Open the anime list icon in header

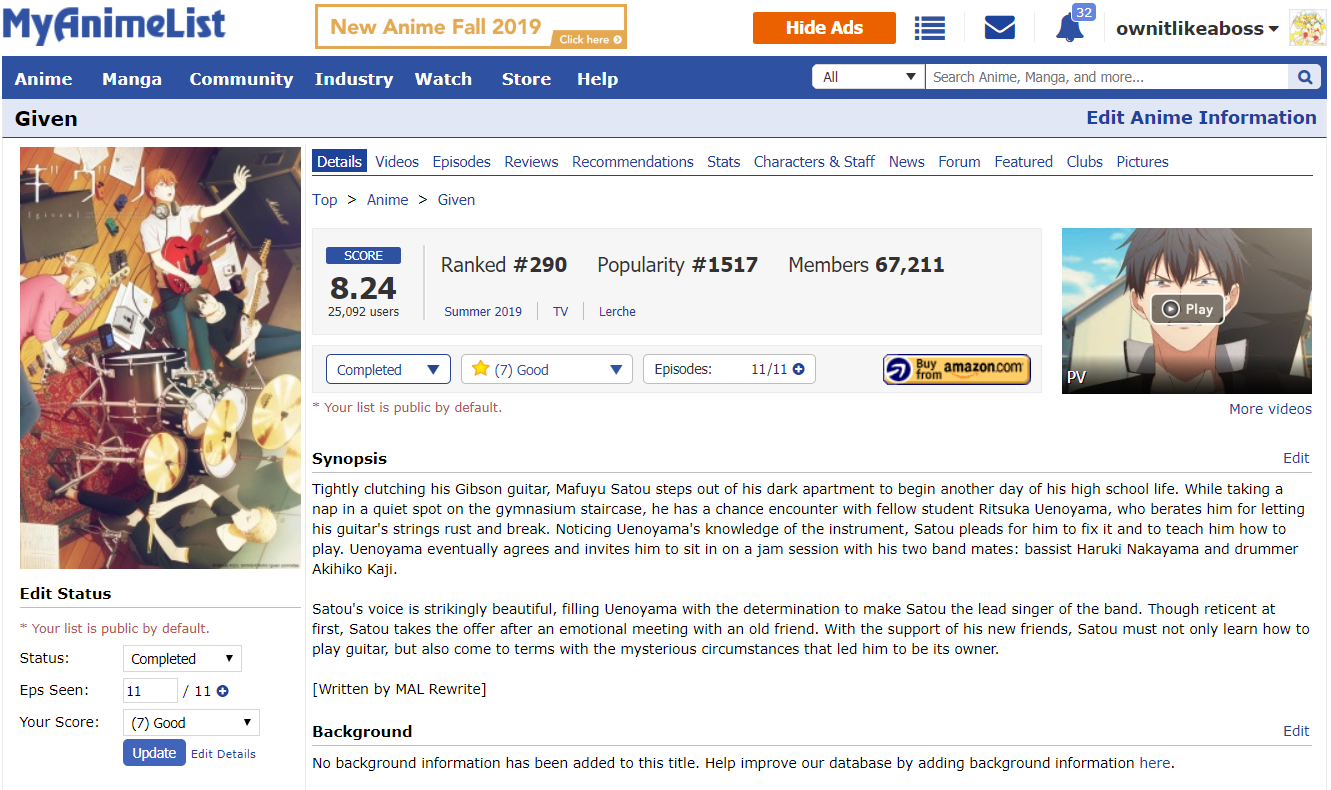[930, 28]
